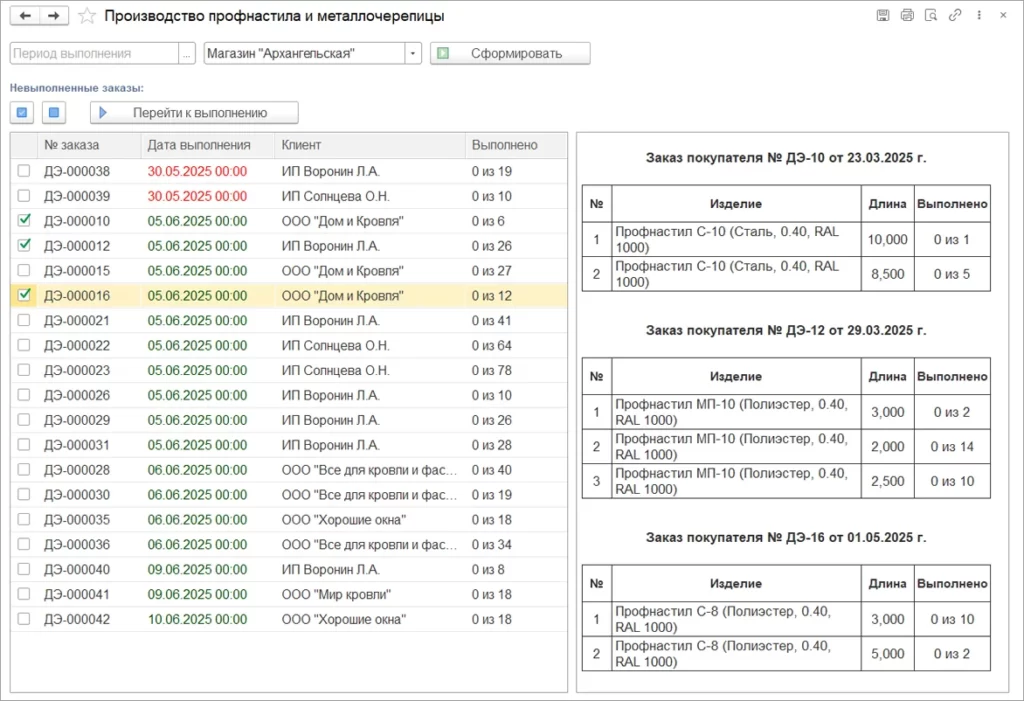This screenshot has width=1024, height=701.
Task: Click Перейти к выполнению button
Action: [x=195, y=112]
